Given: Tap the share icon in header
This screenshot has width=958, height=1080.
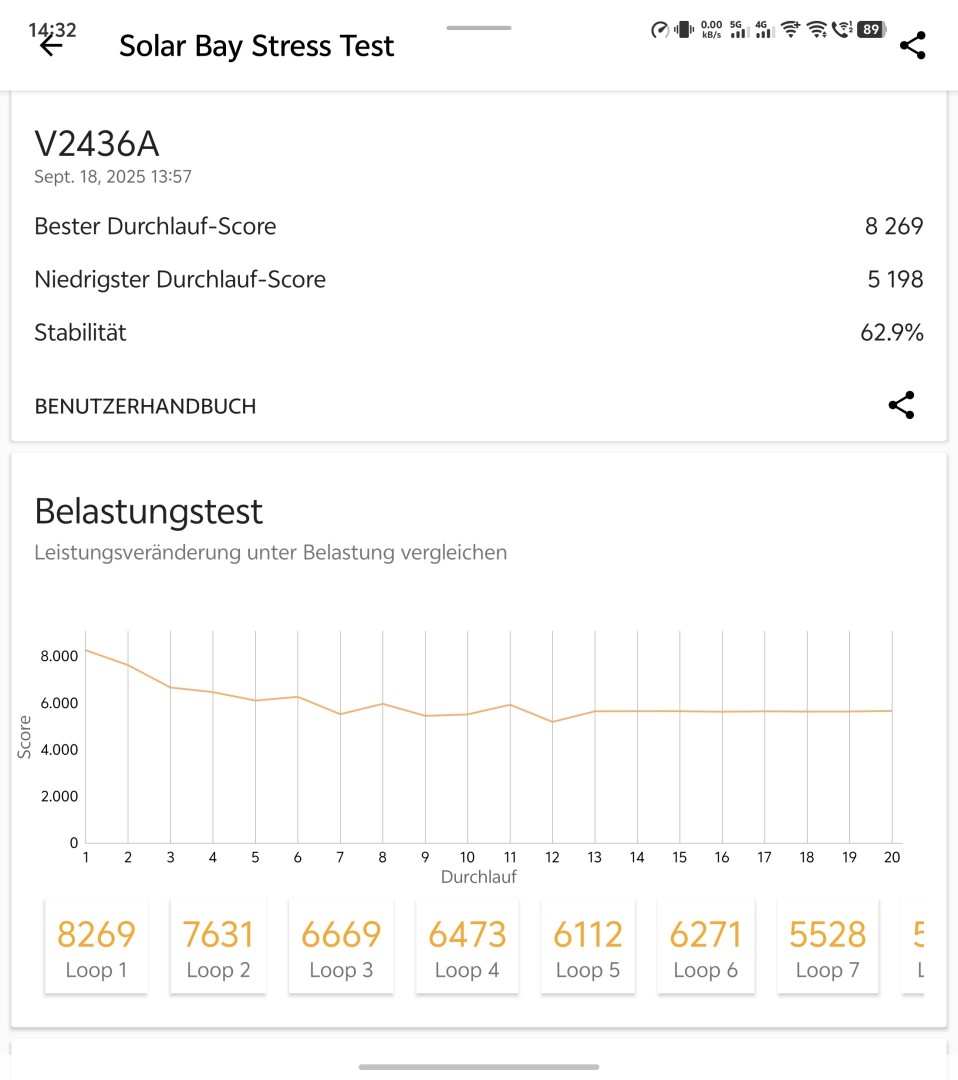Looking at the screenshot, I should (x=912, y=45).
